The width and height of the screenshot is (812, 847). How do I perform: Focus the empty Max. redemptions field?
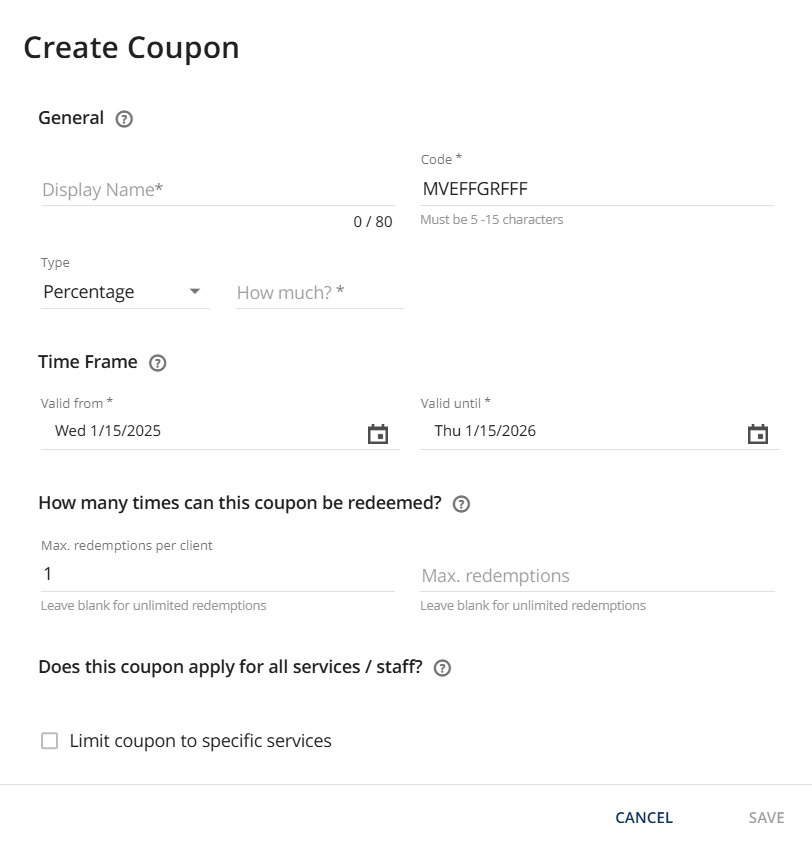(x=597, y=576)
